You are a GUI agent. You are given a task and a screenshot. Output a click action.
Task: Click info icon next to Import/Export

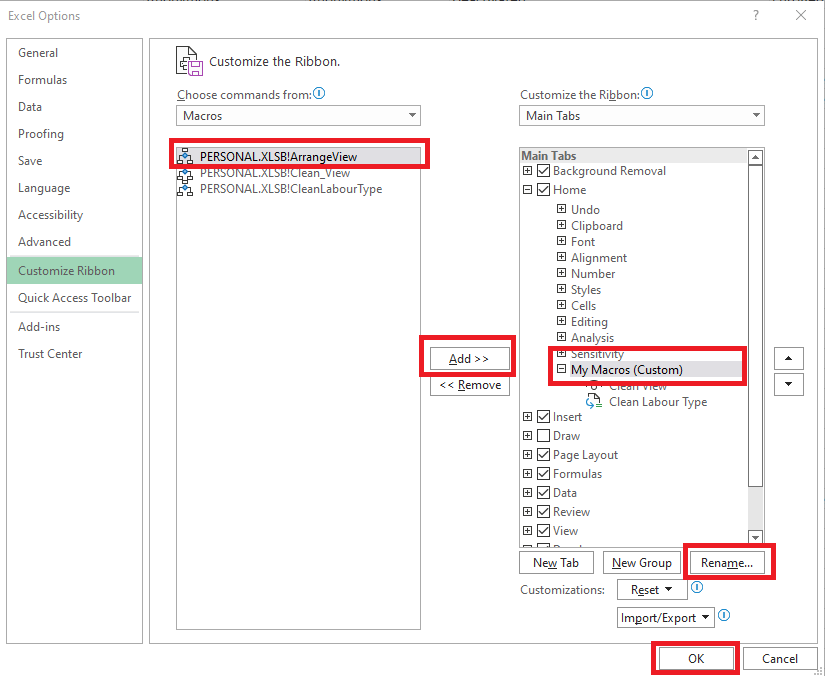tap(724, 616)
